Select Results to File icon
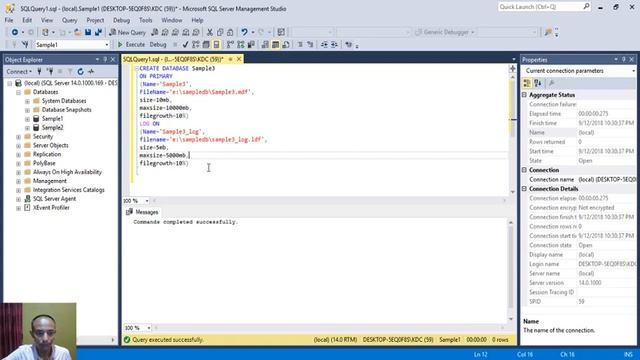640x360 pixels. coord(286,44)
